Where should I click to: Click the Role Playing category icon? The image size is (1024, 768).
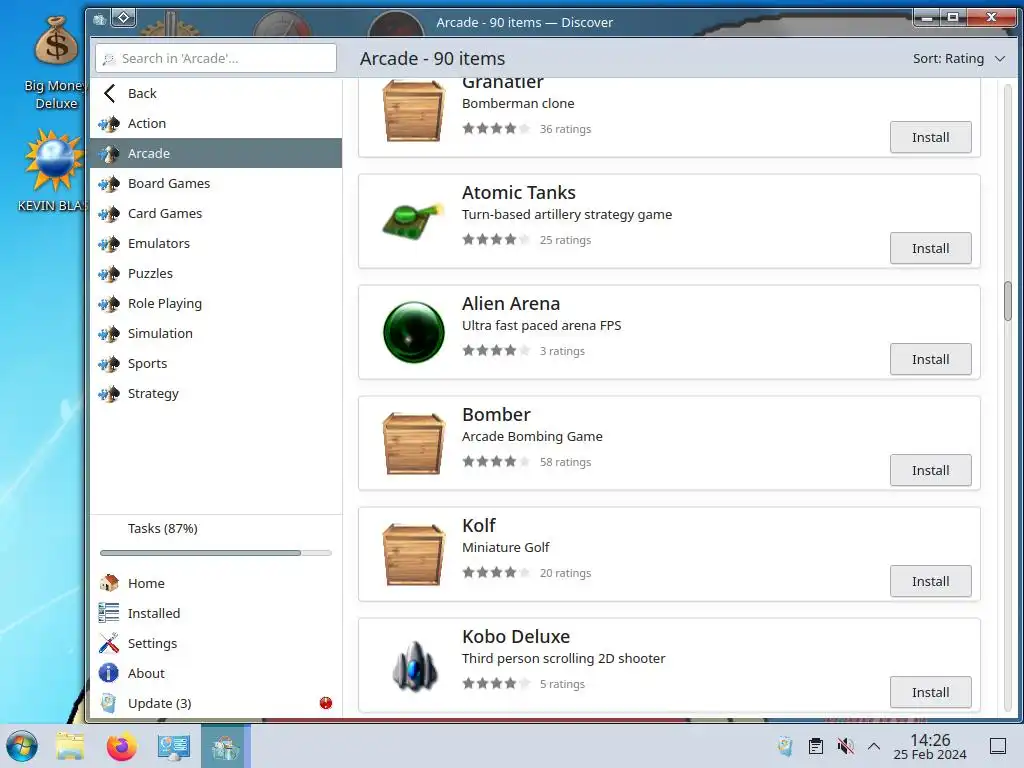(109, 304)
